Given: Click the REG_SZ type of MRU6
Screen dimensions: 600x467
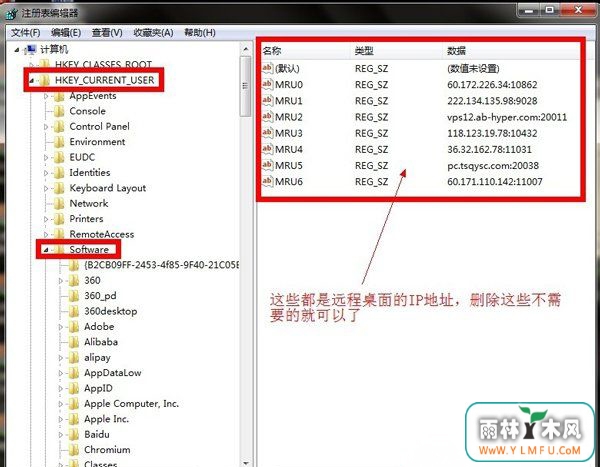Looking at the screenshot, I should pos(372,182).
